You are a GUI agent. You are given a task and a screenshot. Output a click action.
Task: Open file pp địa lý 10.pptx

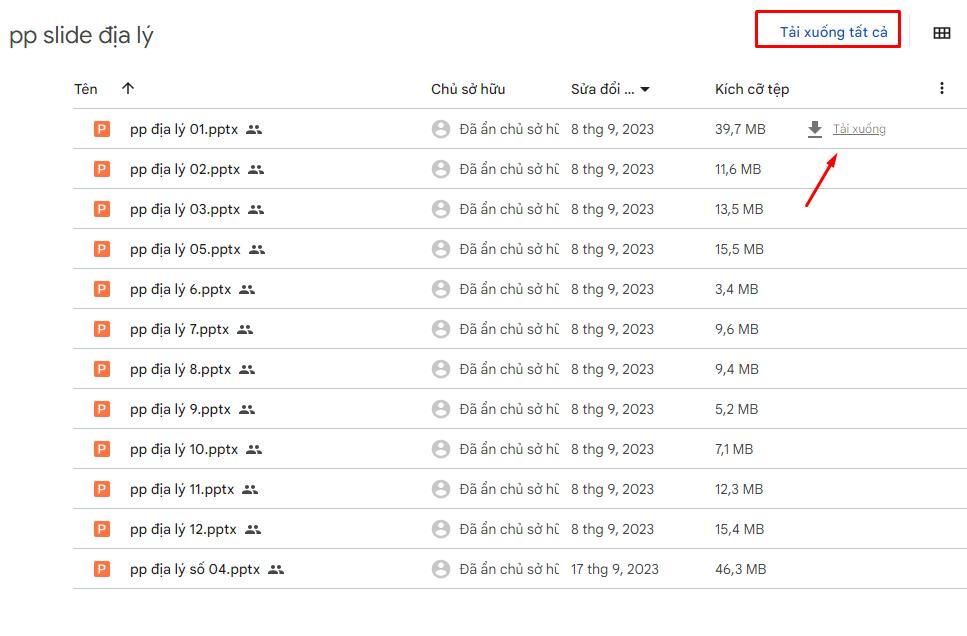pos(184,449)
